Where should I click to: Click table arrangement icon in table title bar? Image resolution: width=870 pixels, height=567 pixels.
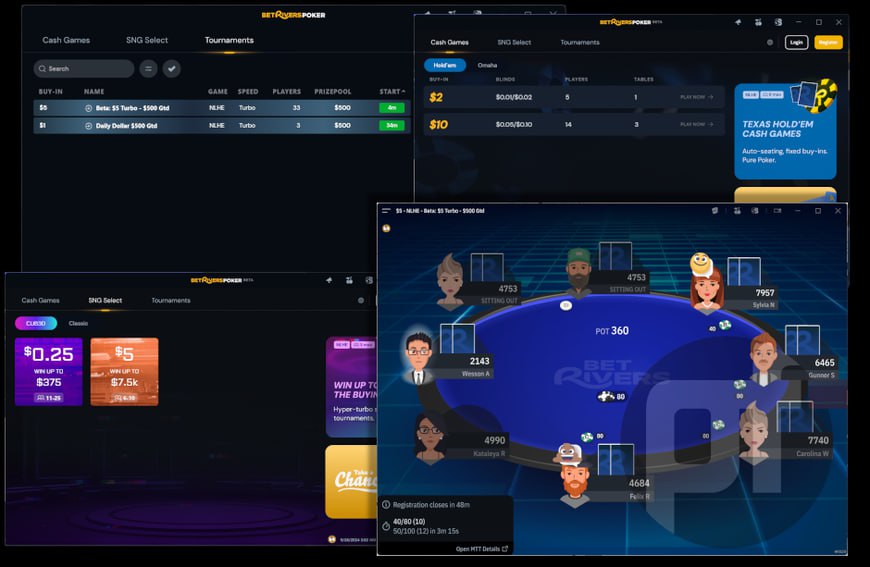tap(737, 211)
